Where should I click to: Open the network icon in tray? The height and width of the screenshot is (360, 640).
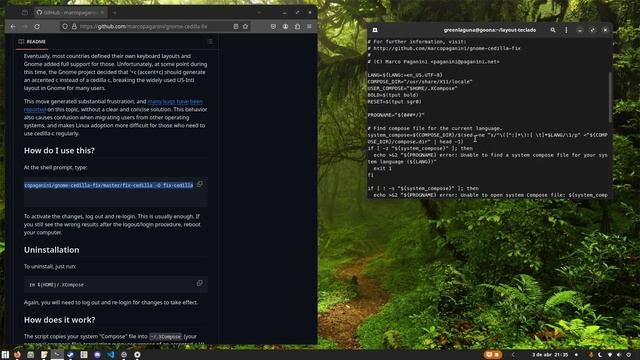[610, 355]
